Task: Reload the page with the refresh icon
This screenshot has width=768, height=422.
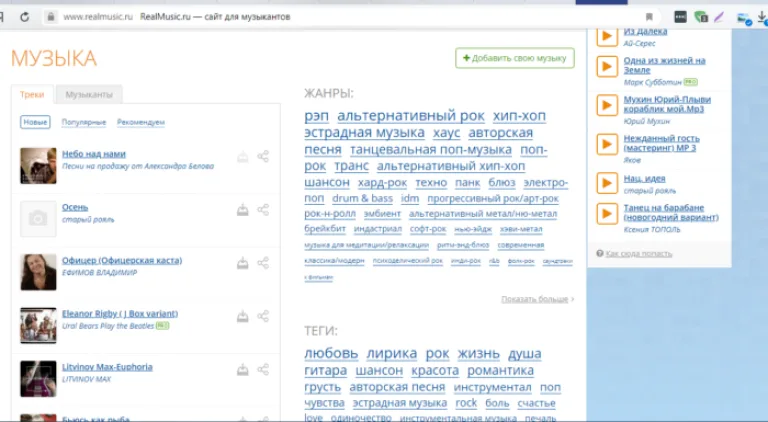Action: (x=24, y=17)
